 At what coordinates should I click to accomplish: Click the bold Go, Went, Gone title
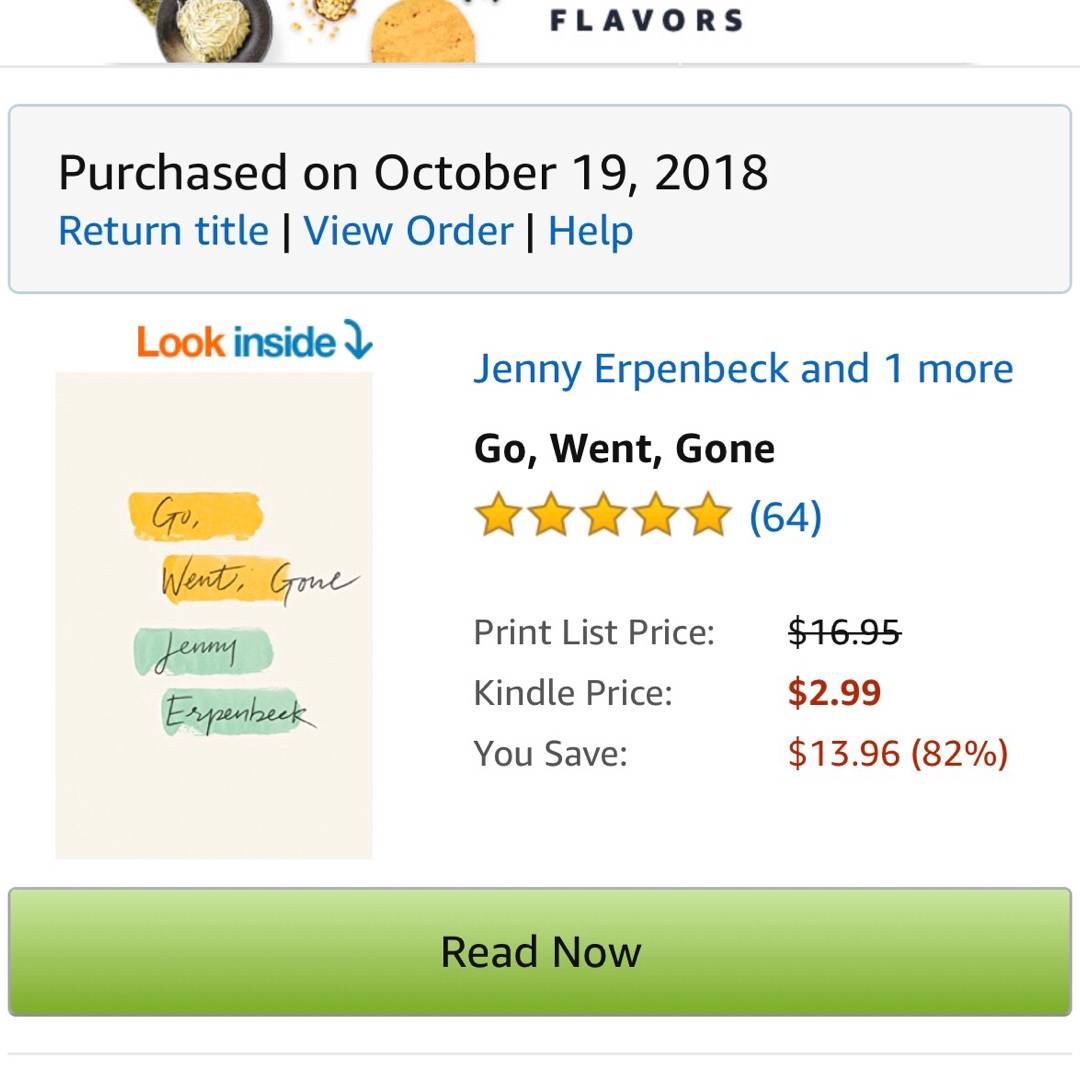624,449
